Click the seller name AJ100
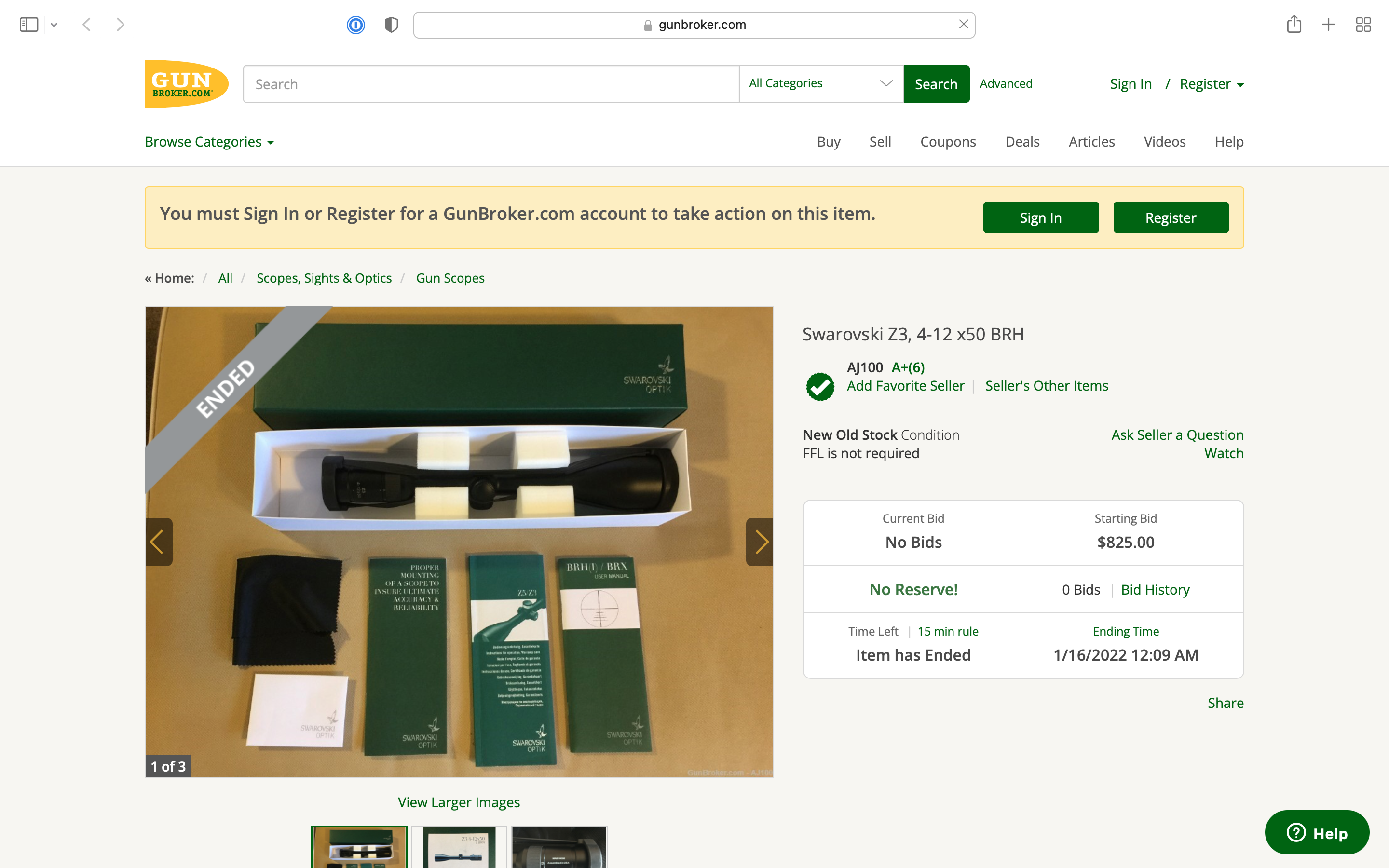This screenshot has width=1389, height=868. pyautogui.click(x=864, y=367)
